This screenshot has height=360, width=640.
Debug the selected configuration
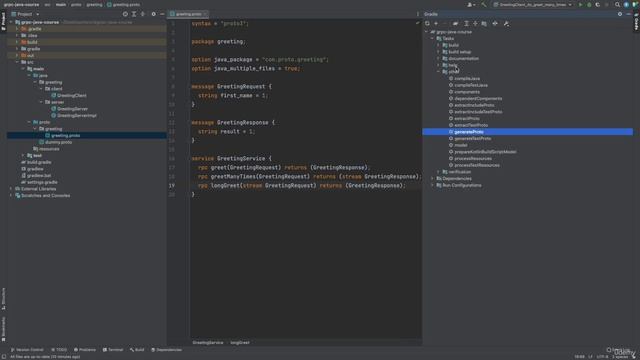[x=589, y=4]
